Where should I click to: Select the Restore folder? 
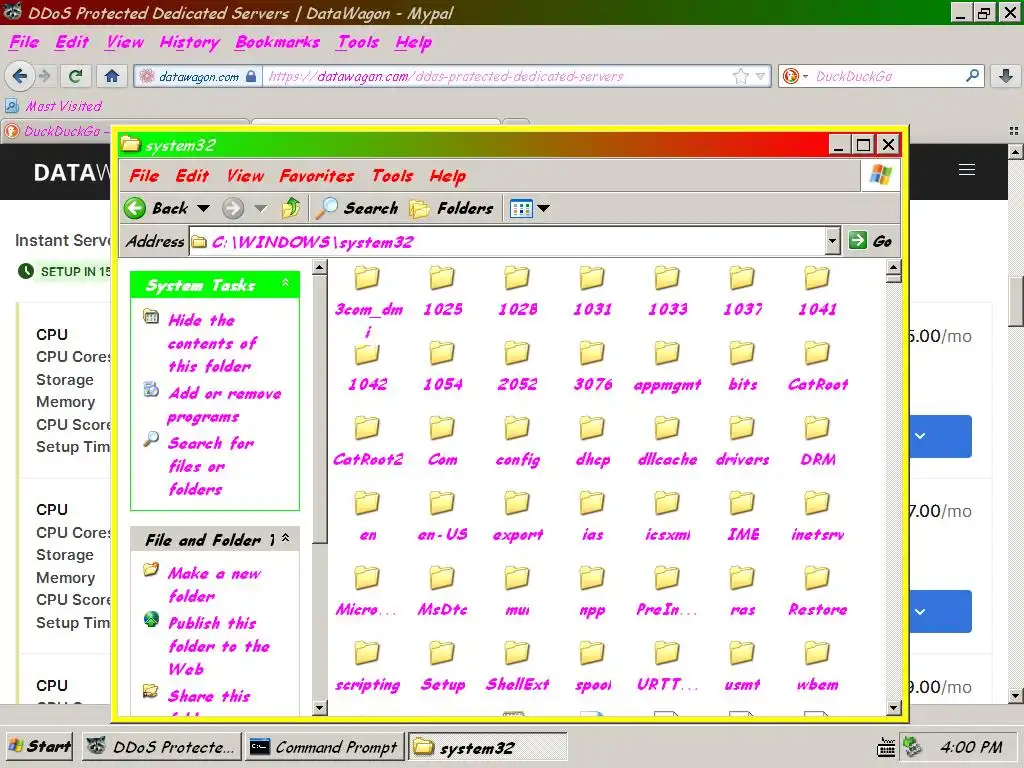click(818, 591)
